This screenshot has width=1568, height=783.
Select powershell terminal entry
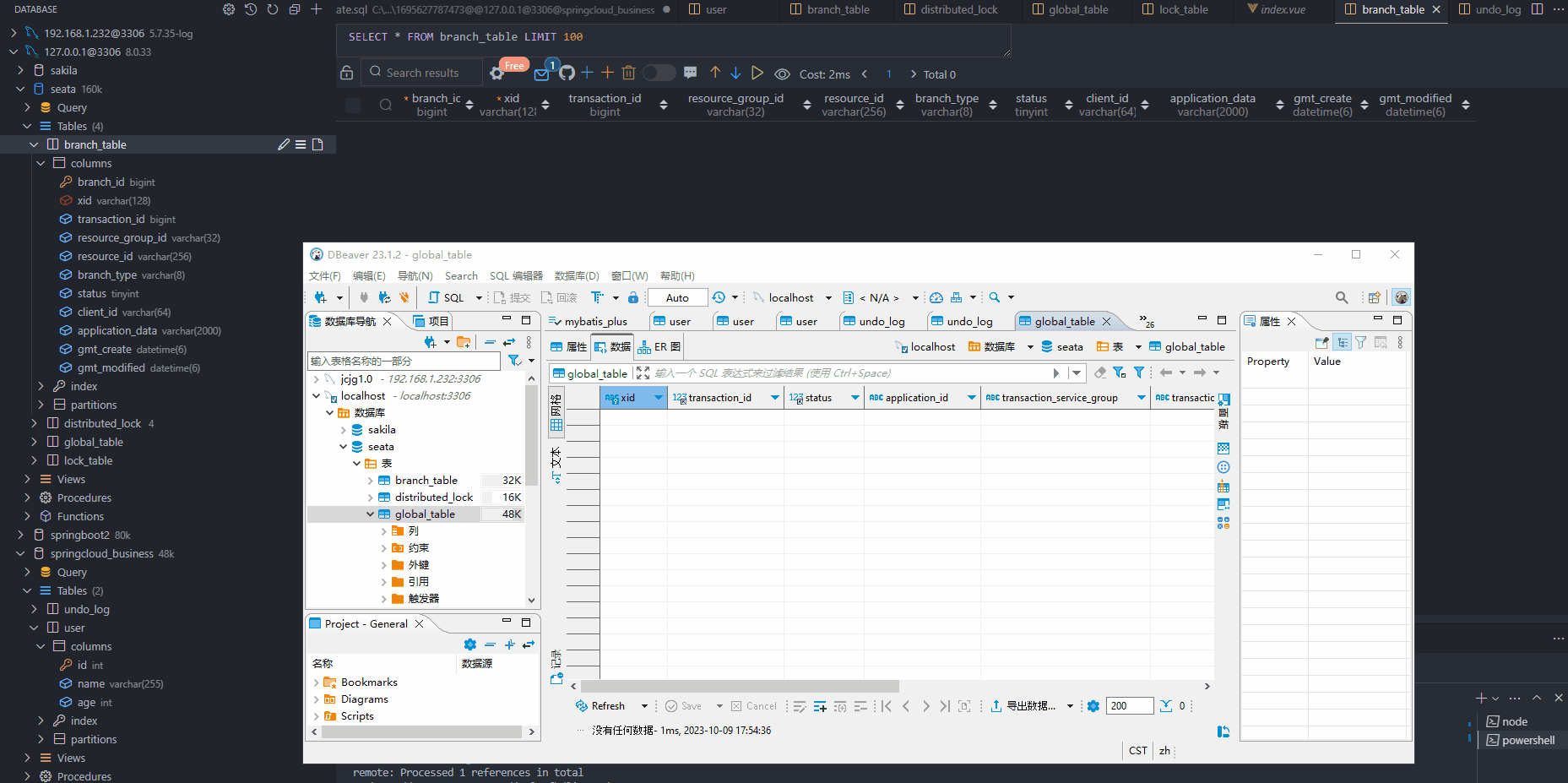point(1520,740)
